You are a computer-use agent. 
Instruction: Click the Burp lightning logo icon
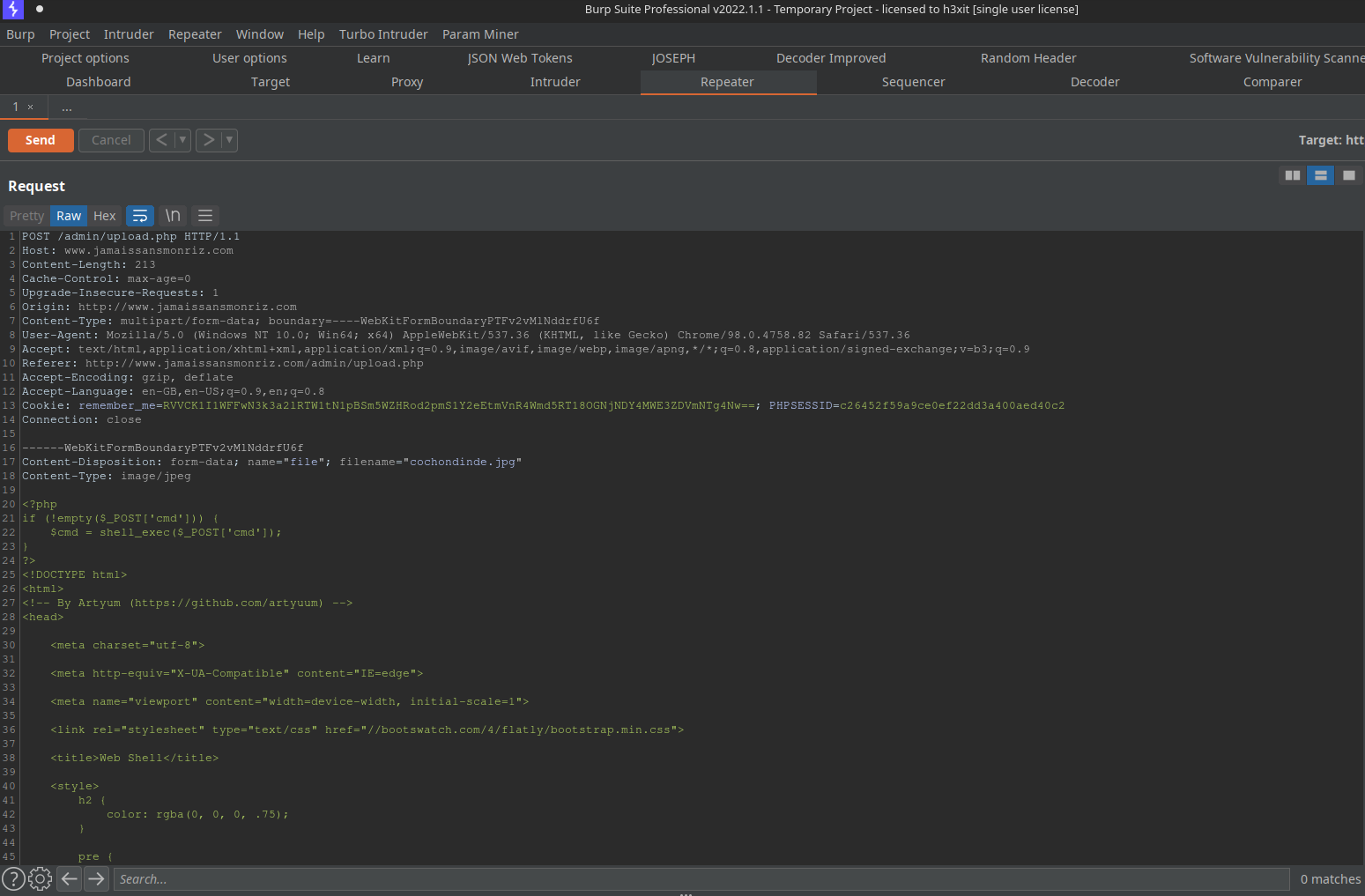coord(13,10)
